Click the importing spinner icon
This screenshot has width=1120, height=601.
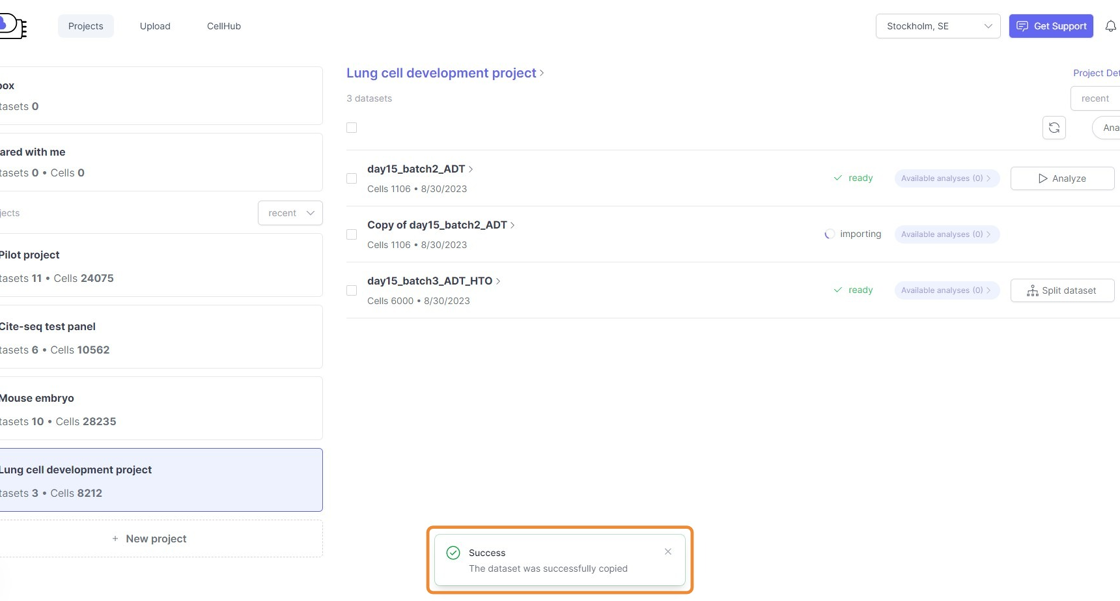tap(829, 234)
